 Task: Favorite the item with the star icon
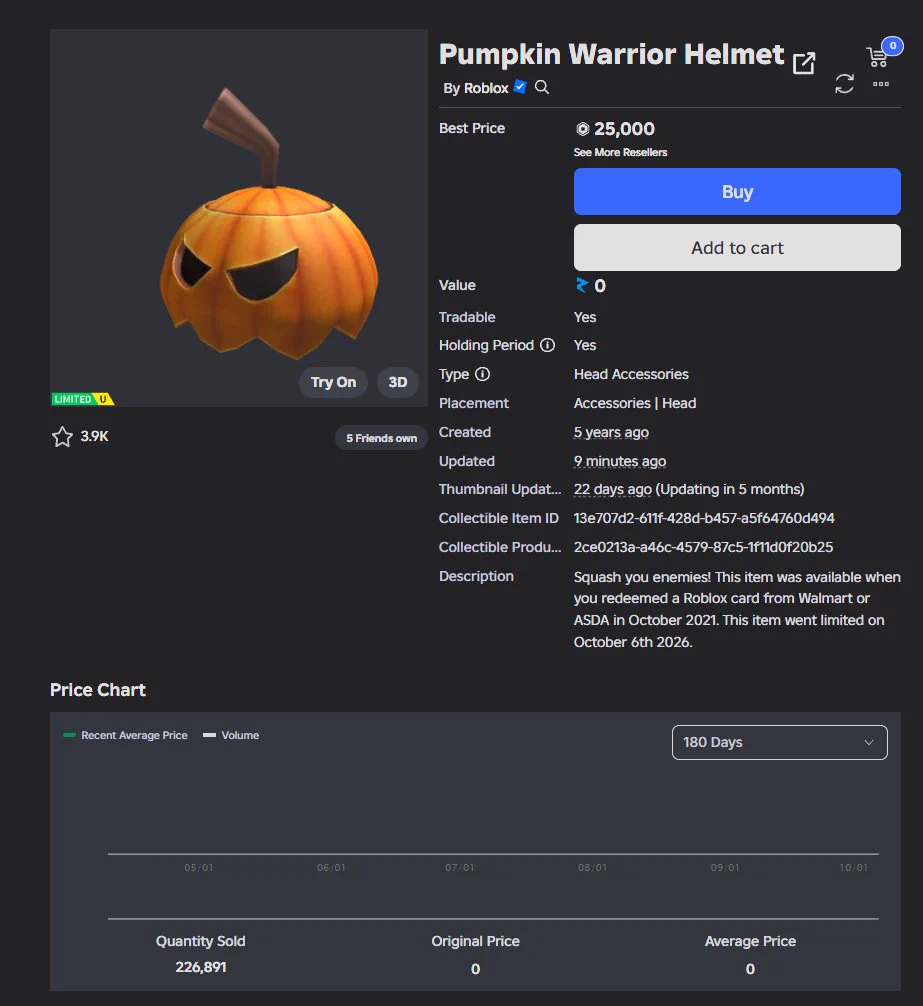coord(62,437)
